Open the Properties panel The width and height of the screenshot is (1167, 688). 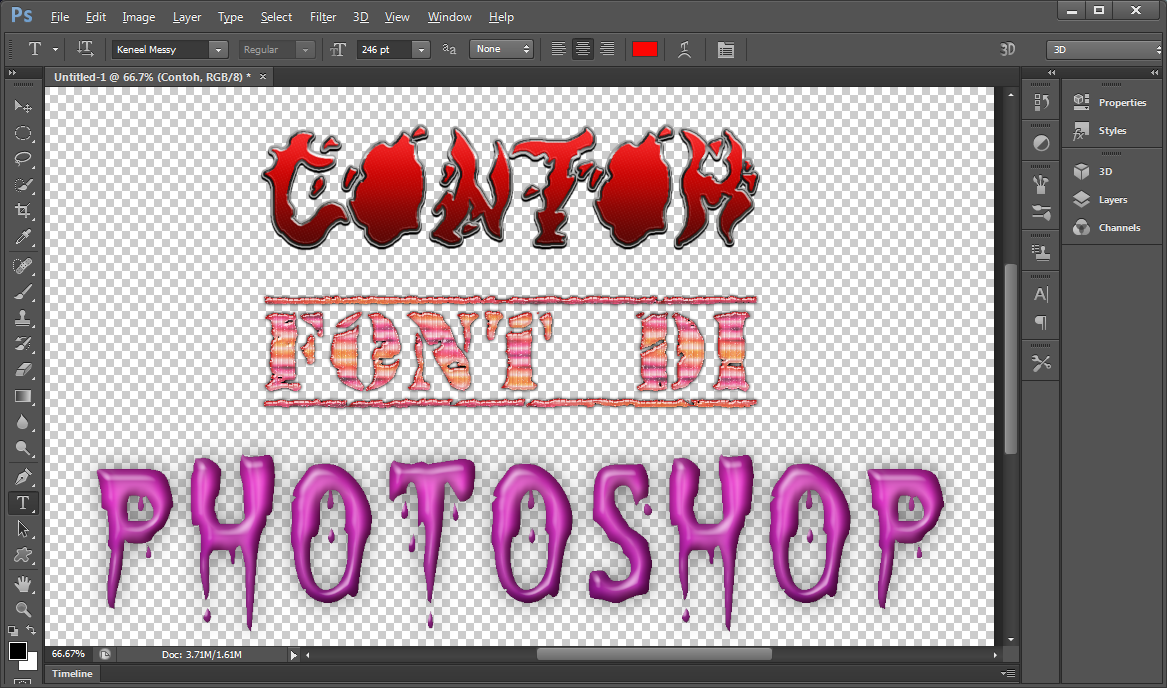tap(1112, 102)
